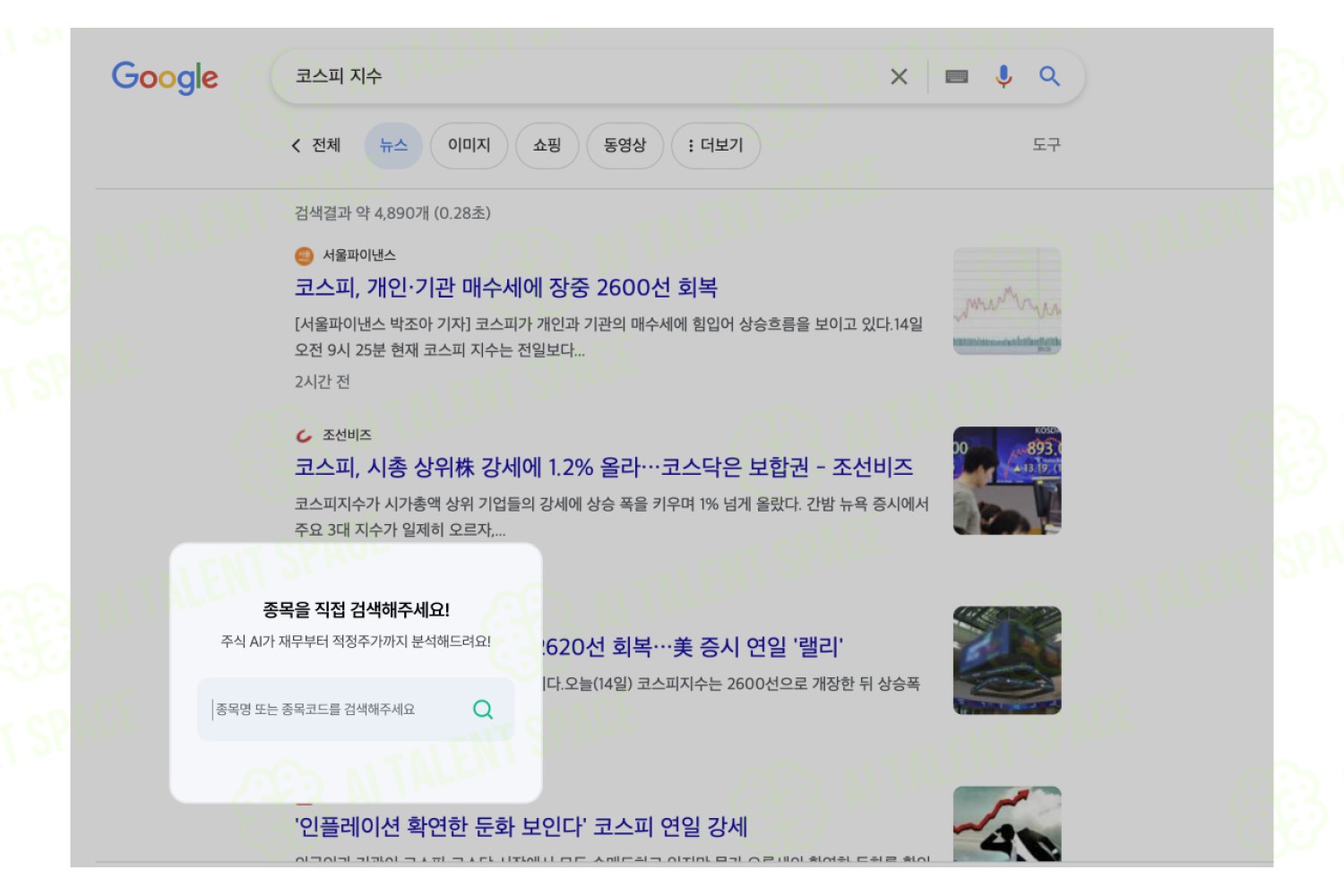Click the 조선비즈 source favicon

(x=304, y=435)
